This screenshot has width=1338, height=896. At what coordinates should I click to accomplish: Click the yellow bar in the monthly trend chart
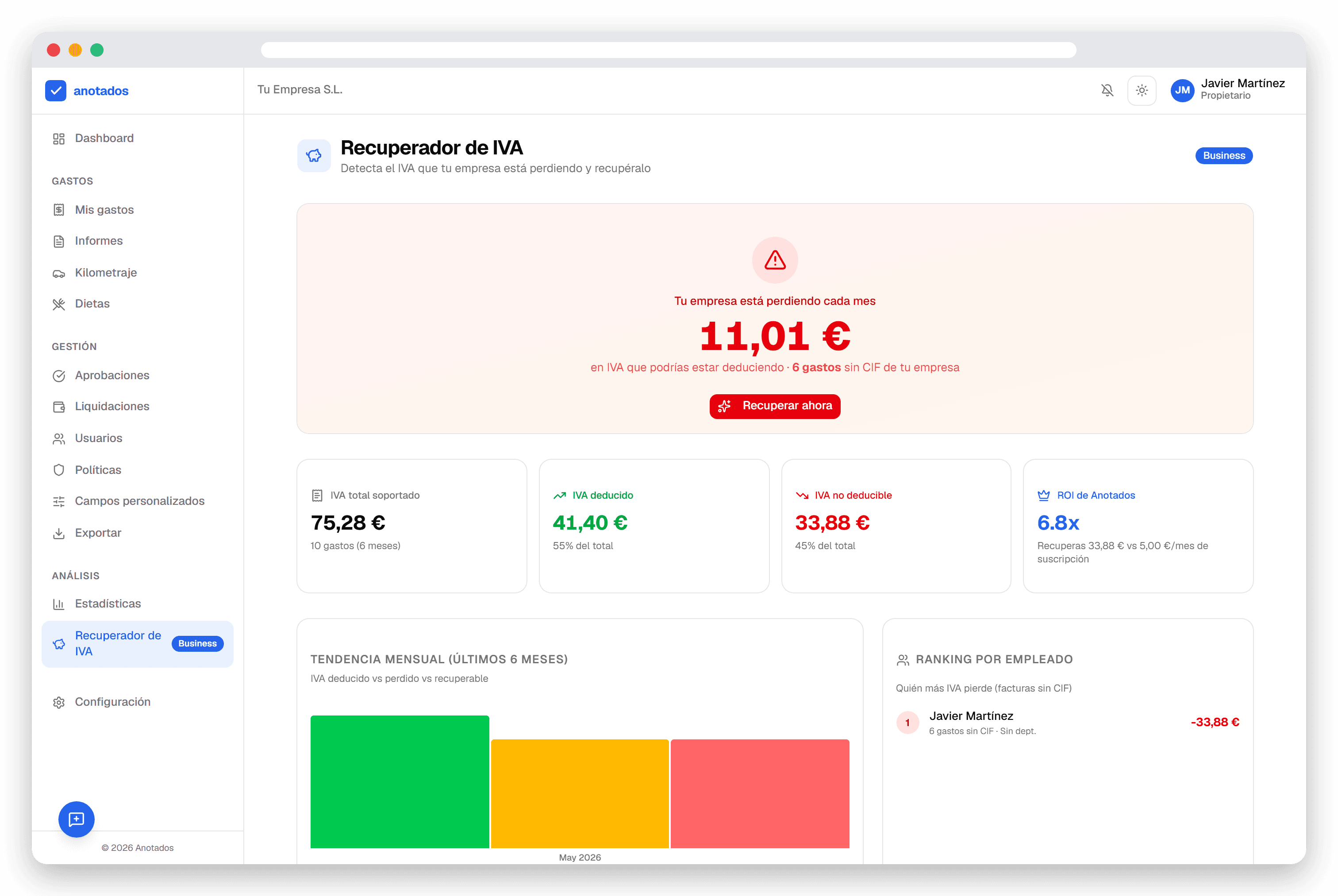tap(580, 794)
